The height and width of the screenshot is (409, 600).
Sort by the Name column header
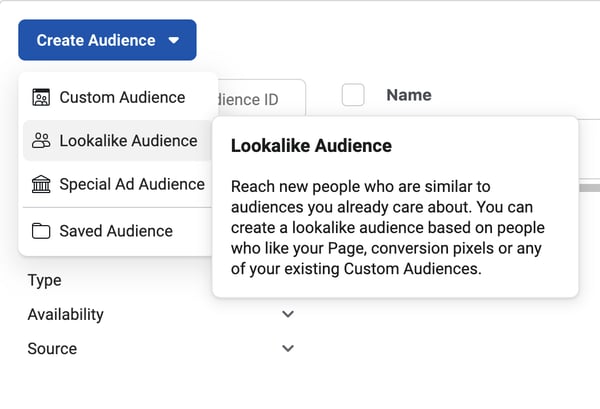pyautogui.click(x=409, y=95)
